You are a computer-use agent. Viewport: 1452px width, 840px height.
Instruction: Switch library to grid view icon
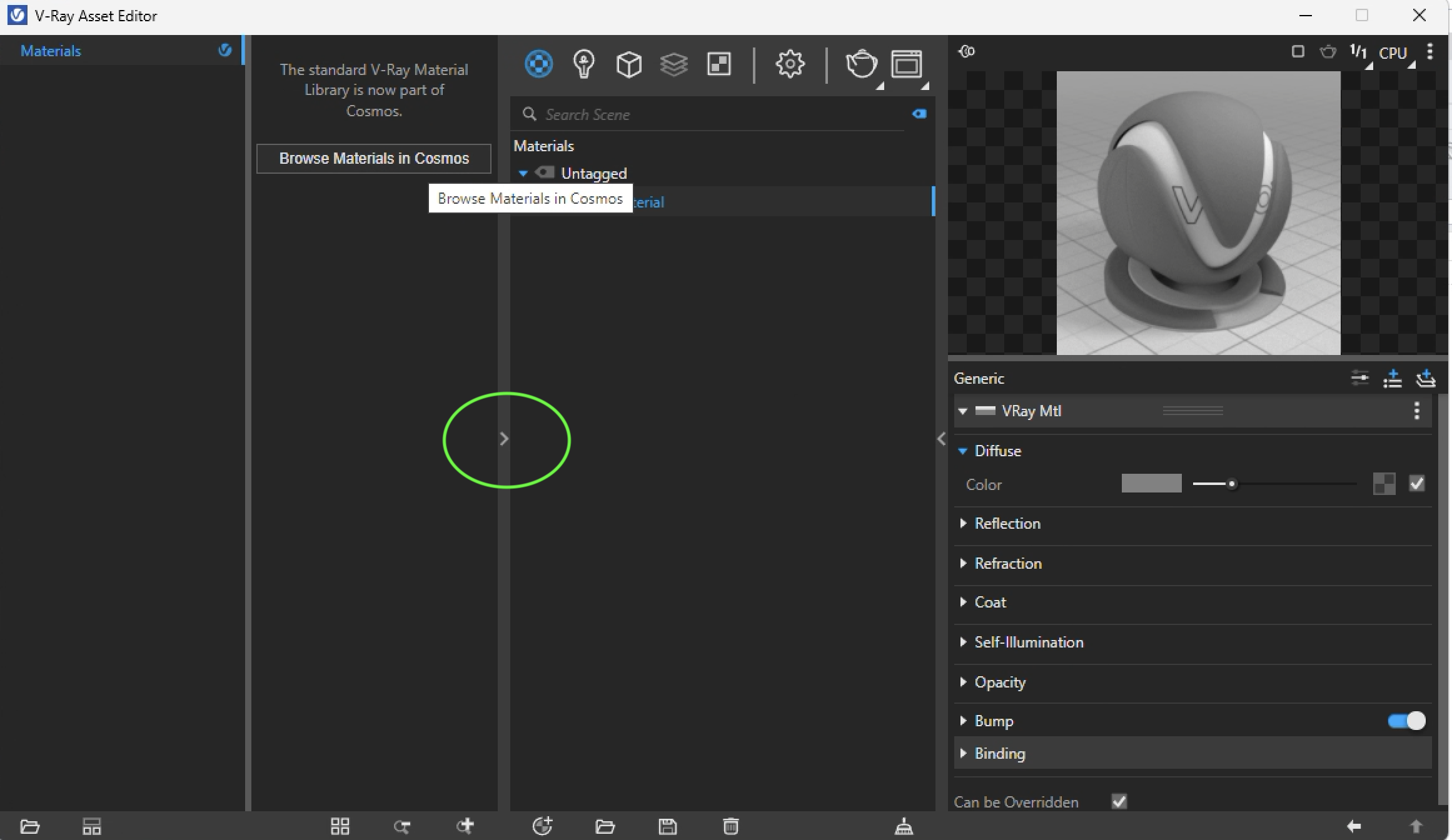[x=340, y=826]
